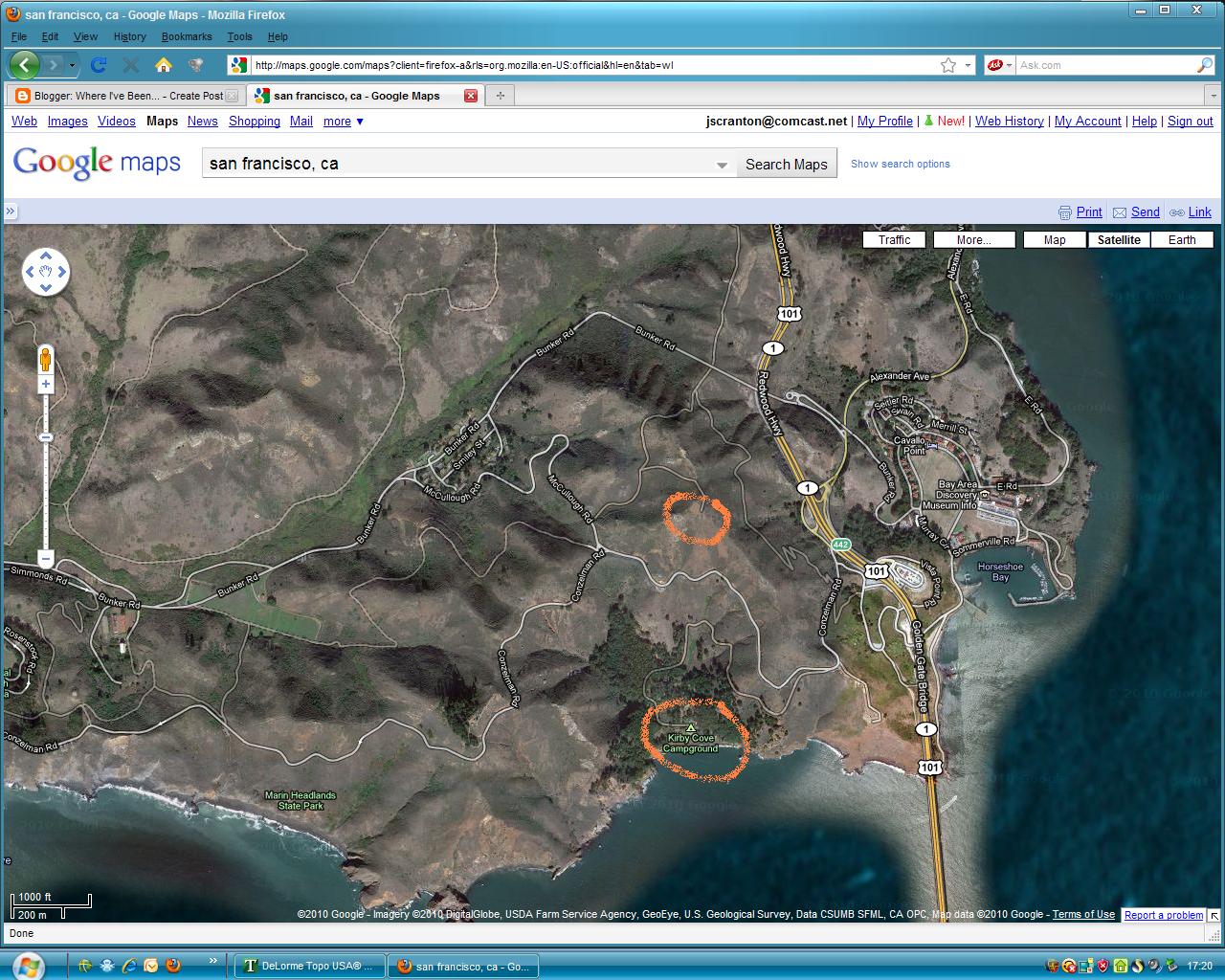1225x980 pixels.
Task: Select Satellite view
Action: click(x=1119, y=239)
